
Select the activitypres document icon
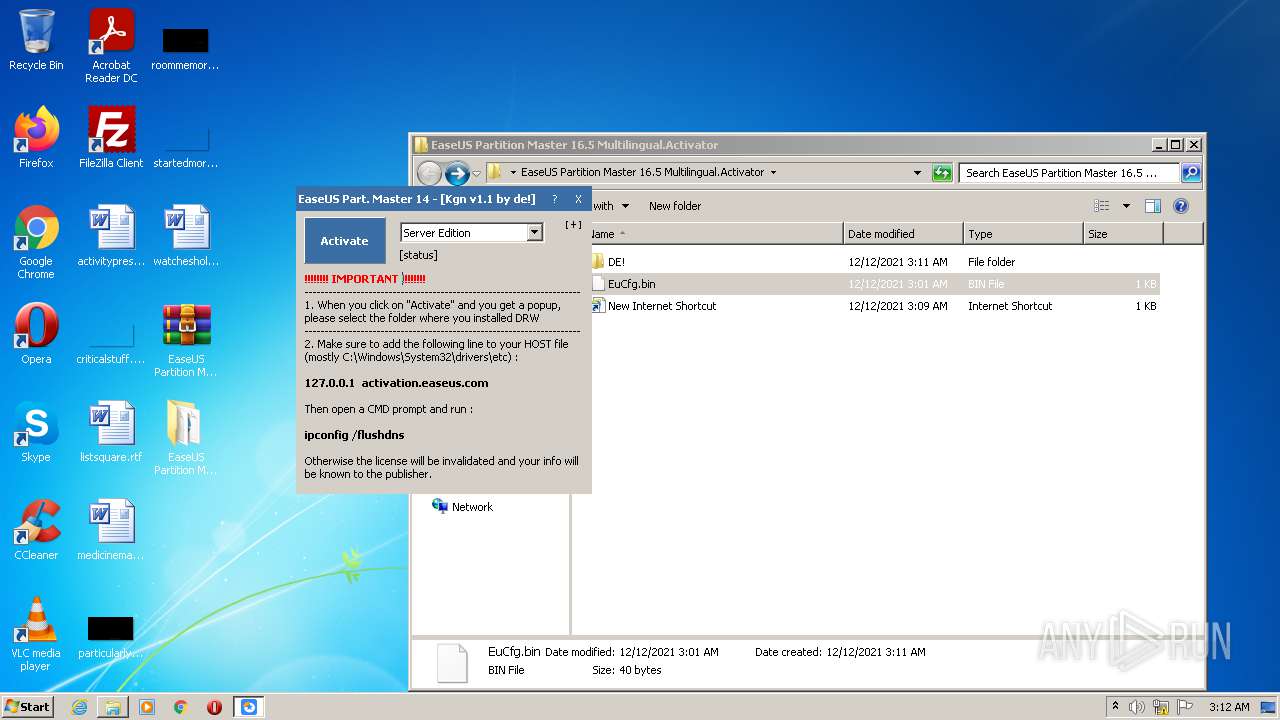click(x=111, y=236)
